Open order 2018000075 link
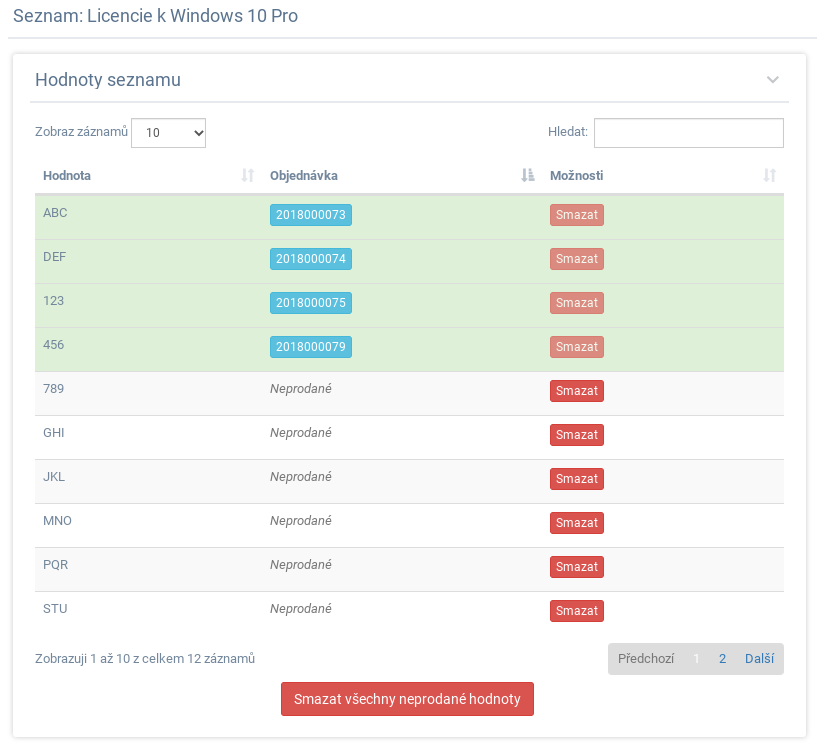This screenshot has width=817, height=746. pos(311,303)
